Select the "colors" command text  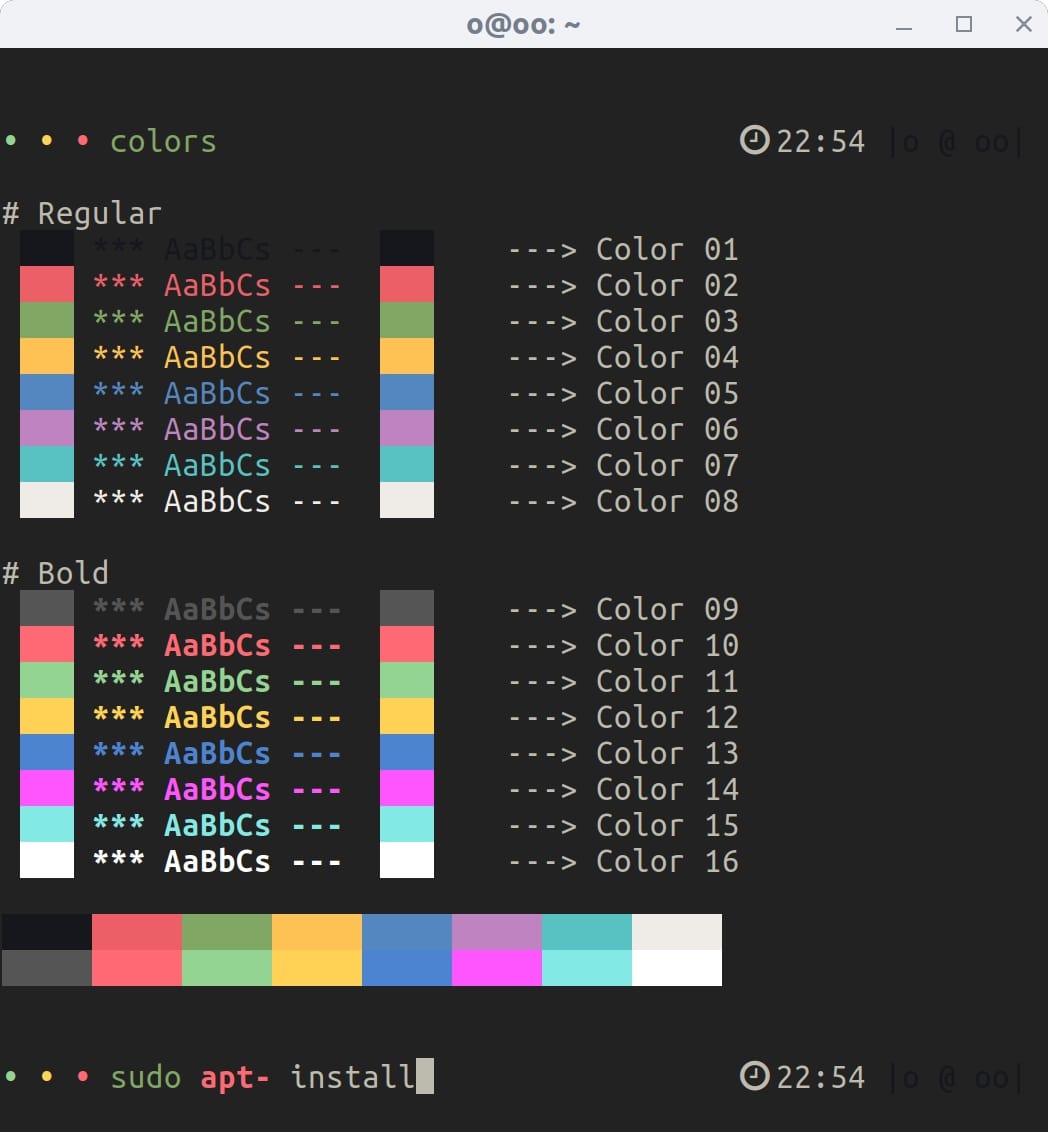[163, 141]
